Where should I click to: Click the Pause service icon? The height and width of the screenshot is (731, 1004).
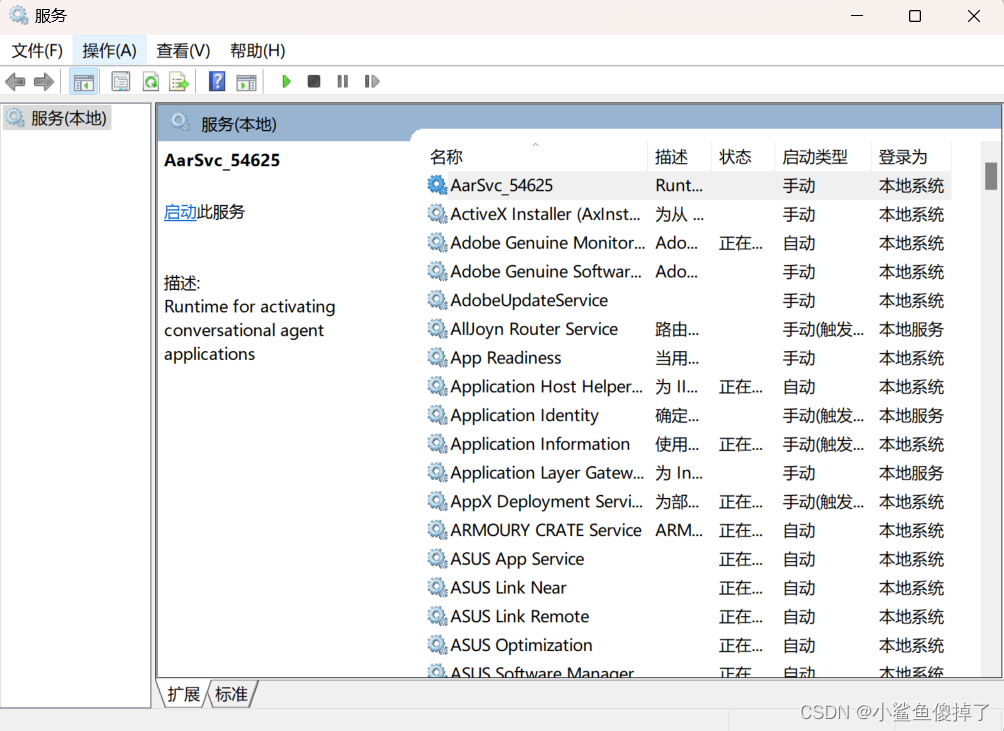coord(343,81)
